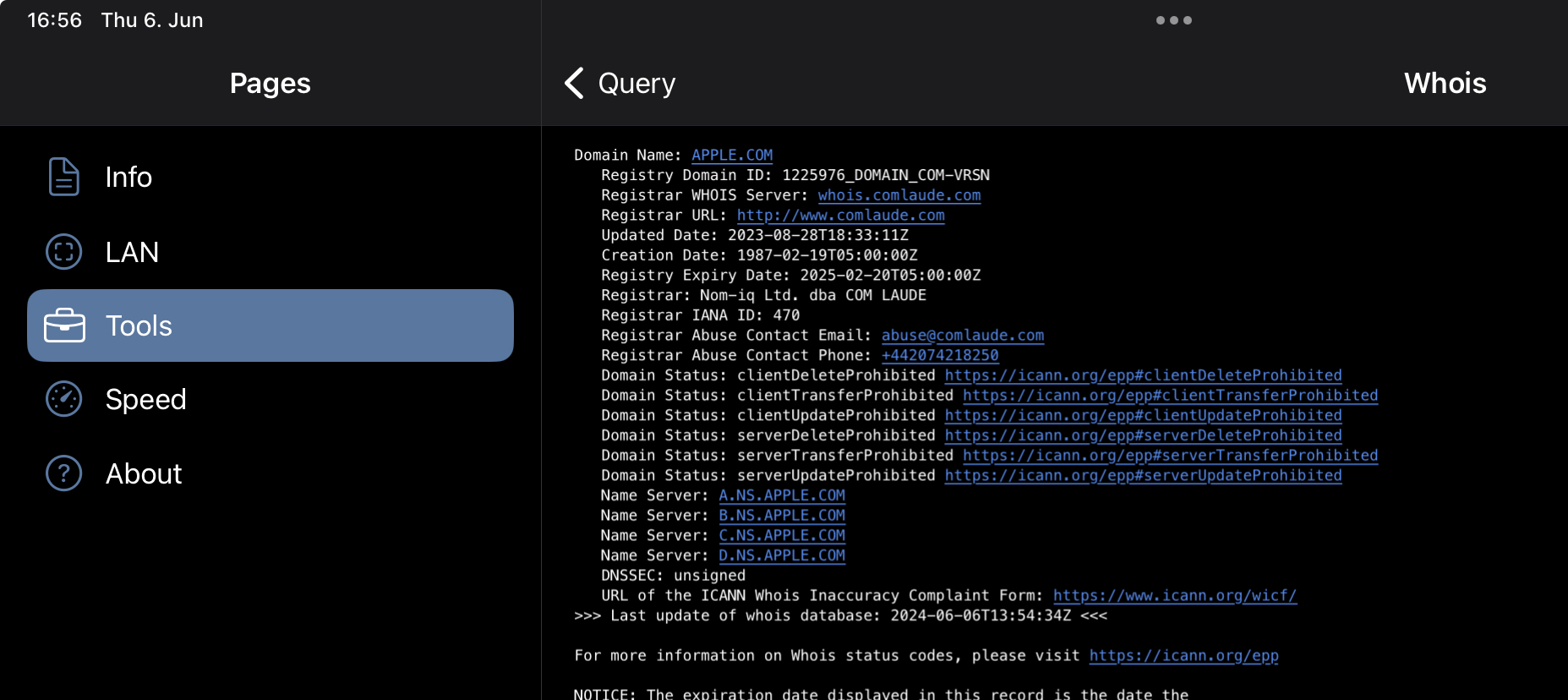
Task: Select the Tools page label
Action: pyautogui.click(x=139, y=325)
